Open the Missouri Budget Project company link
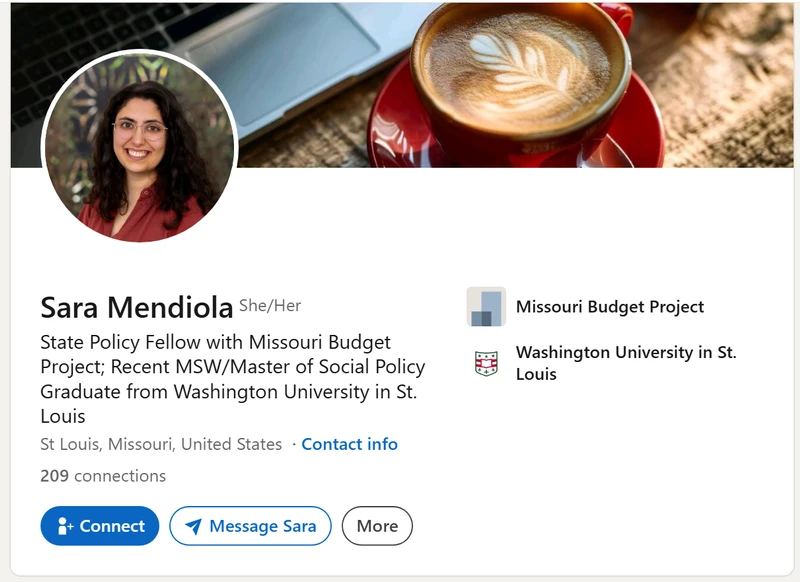This screenshot has height=582, width=800. (610, 307)
